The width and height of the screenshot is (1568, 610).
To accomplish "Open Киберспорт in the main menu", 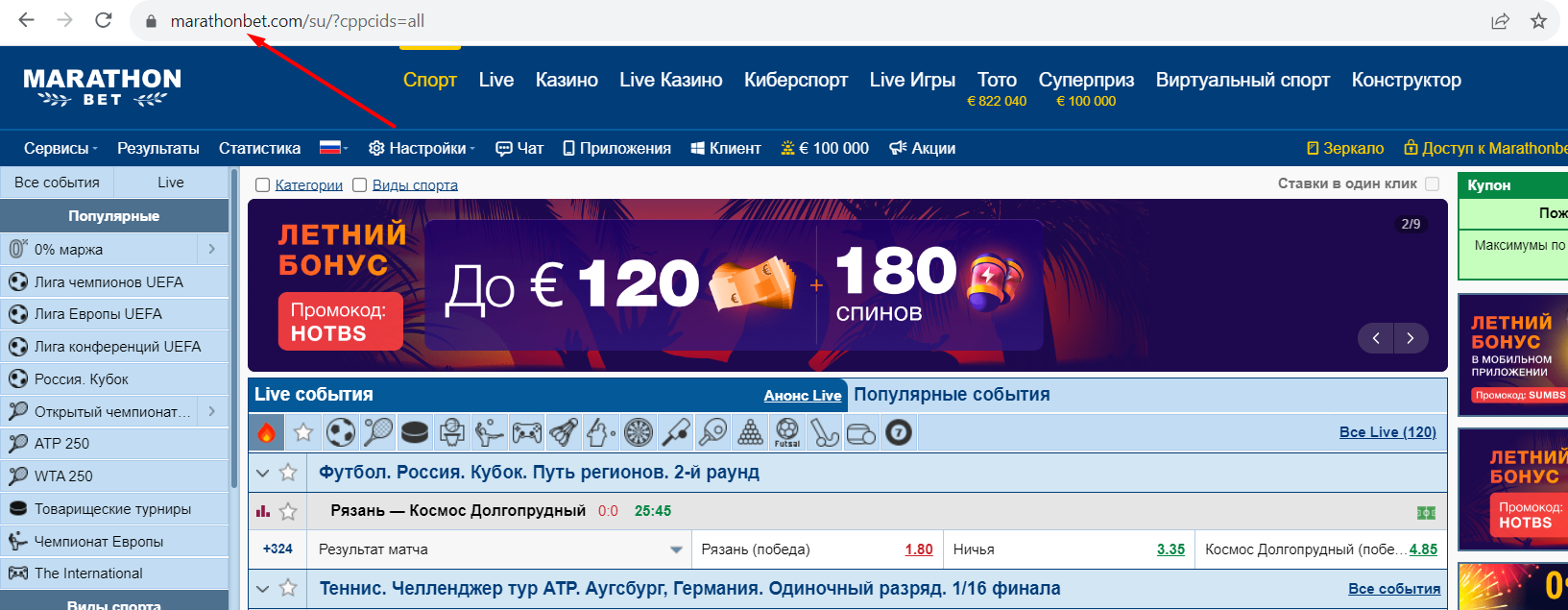I will point(796,80).
